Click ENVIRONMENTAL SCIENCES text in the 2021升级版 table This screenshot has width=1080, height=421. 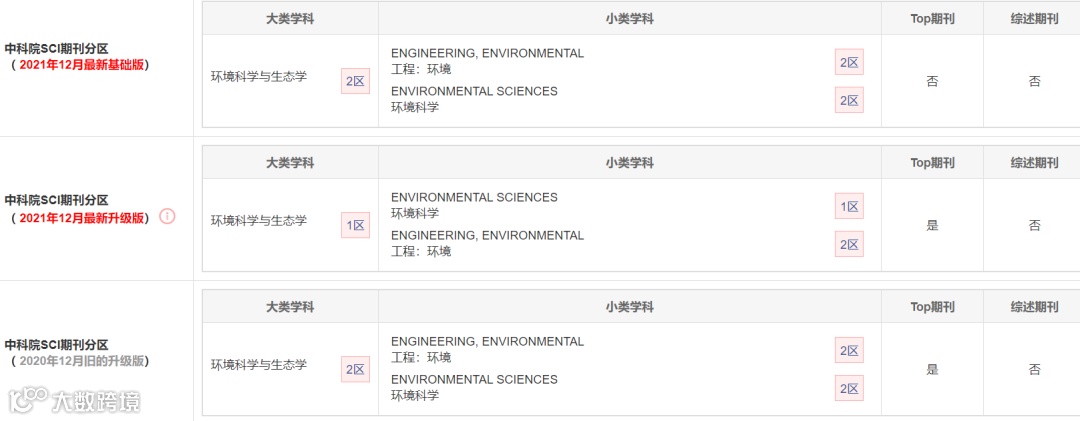[474, 197]
